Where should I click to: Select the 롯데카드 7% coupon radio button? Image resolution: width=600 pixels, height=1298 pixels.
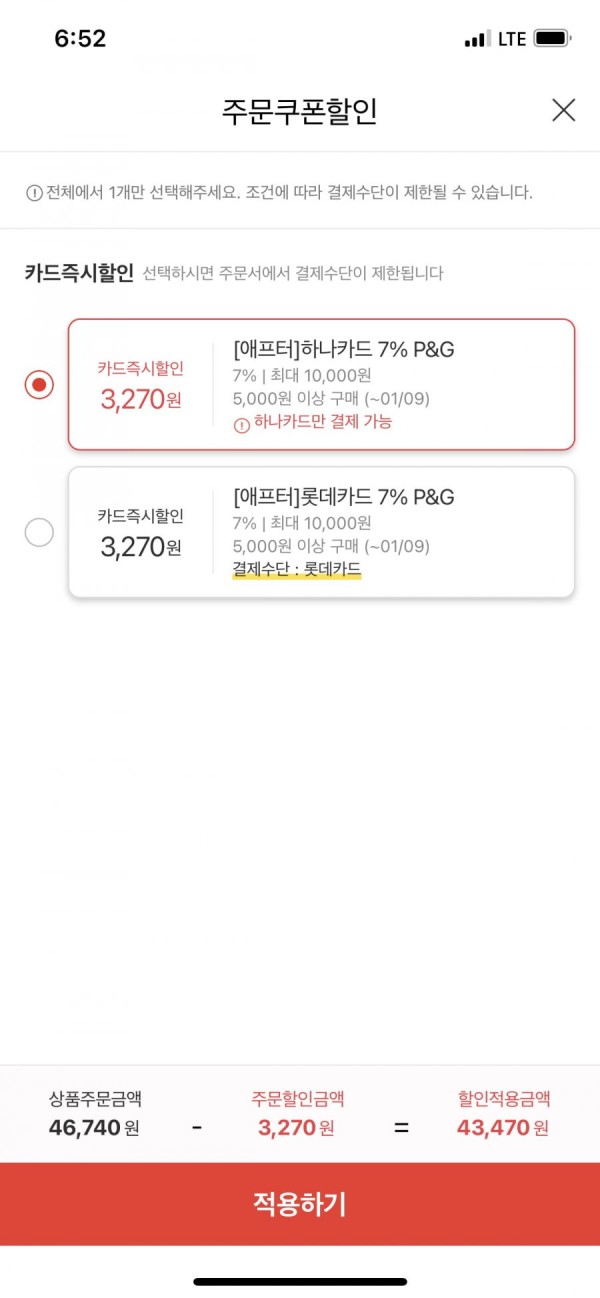coord(39,533)
